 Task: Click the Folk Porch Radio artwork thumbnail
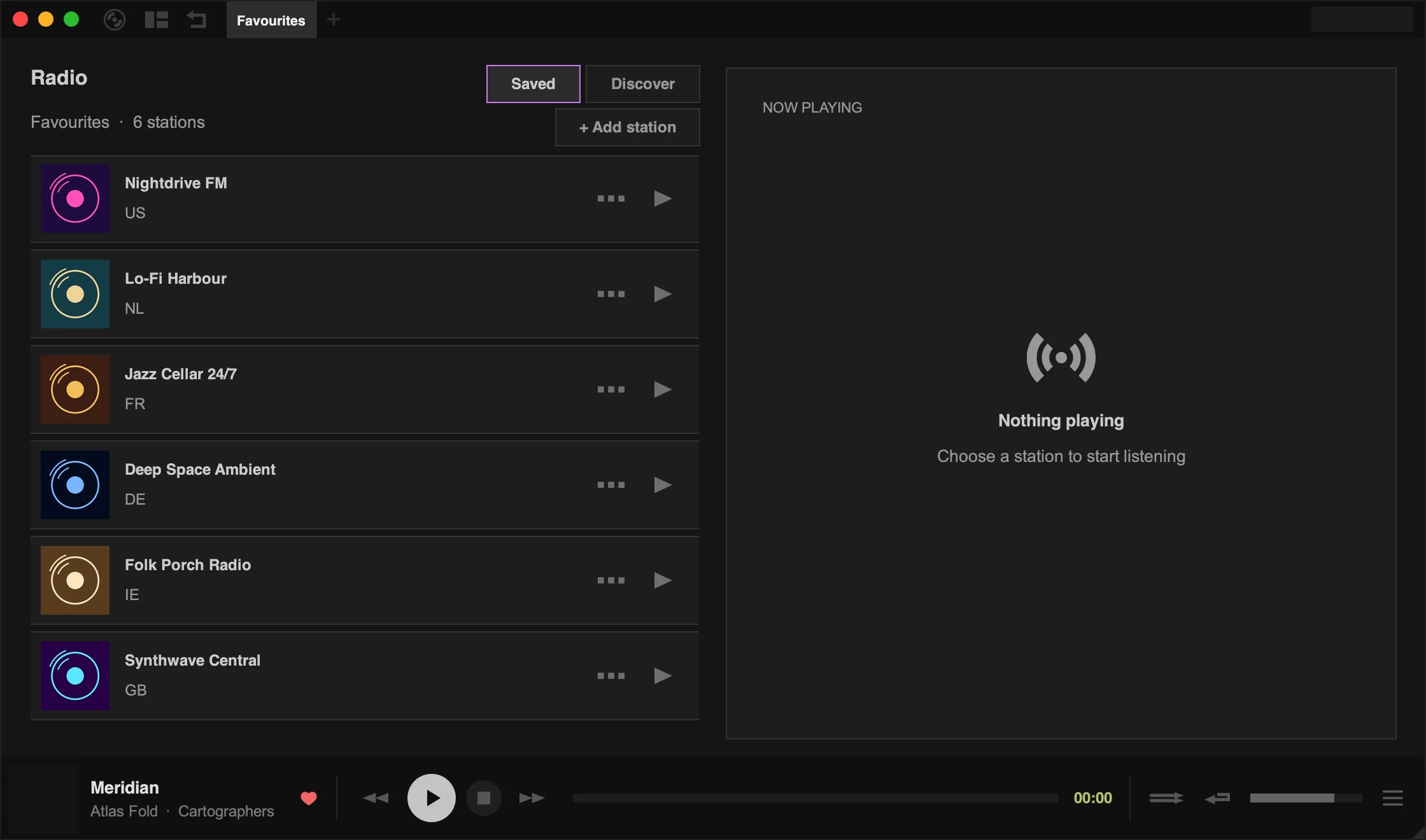(x=75, y=580)
